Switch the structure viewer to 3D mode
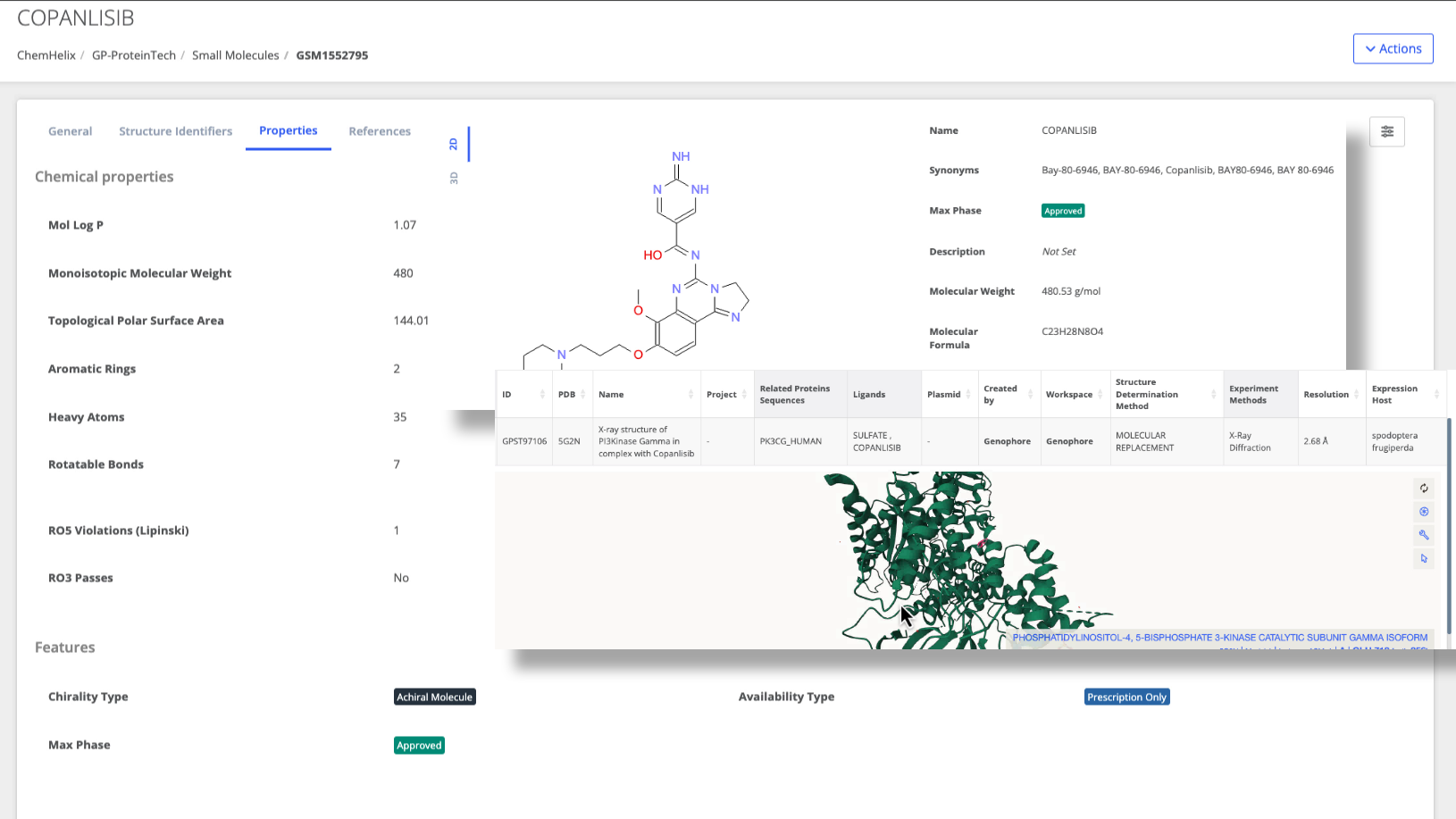 tap(454, 177)
